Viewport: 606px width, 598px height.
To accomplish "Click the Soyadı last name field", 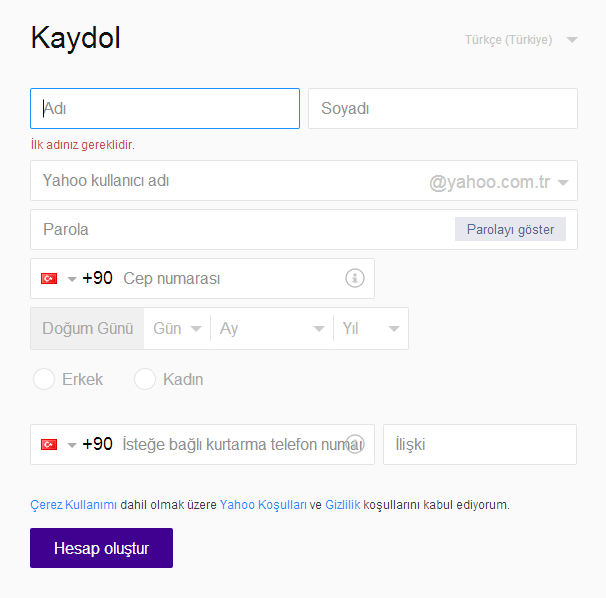I will click(x=443, y=108).
